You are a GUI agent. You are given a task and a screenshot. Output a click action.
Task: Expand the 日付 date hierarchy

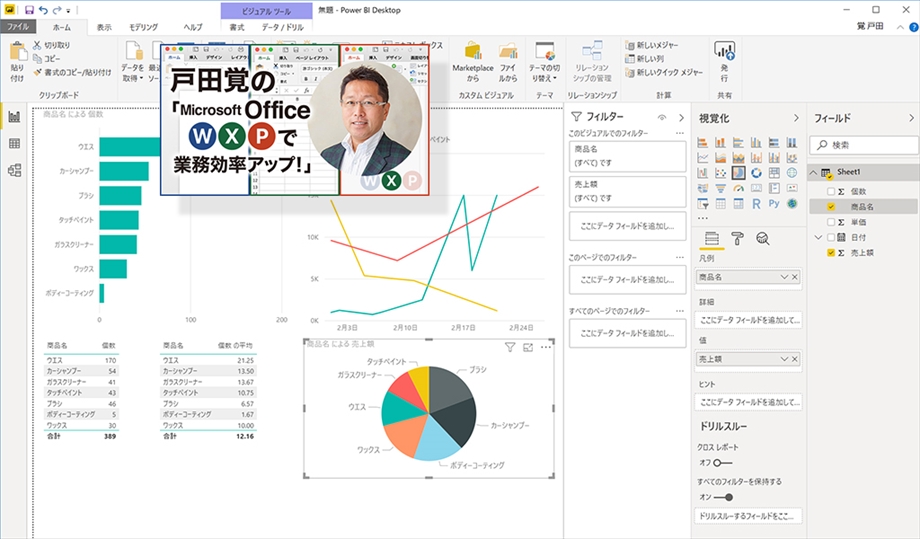pos(818,238)
